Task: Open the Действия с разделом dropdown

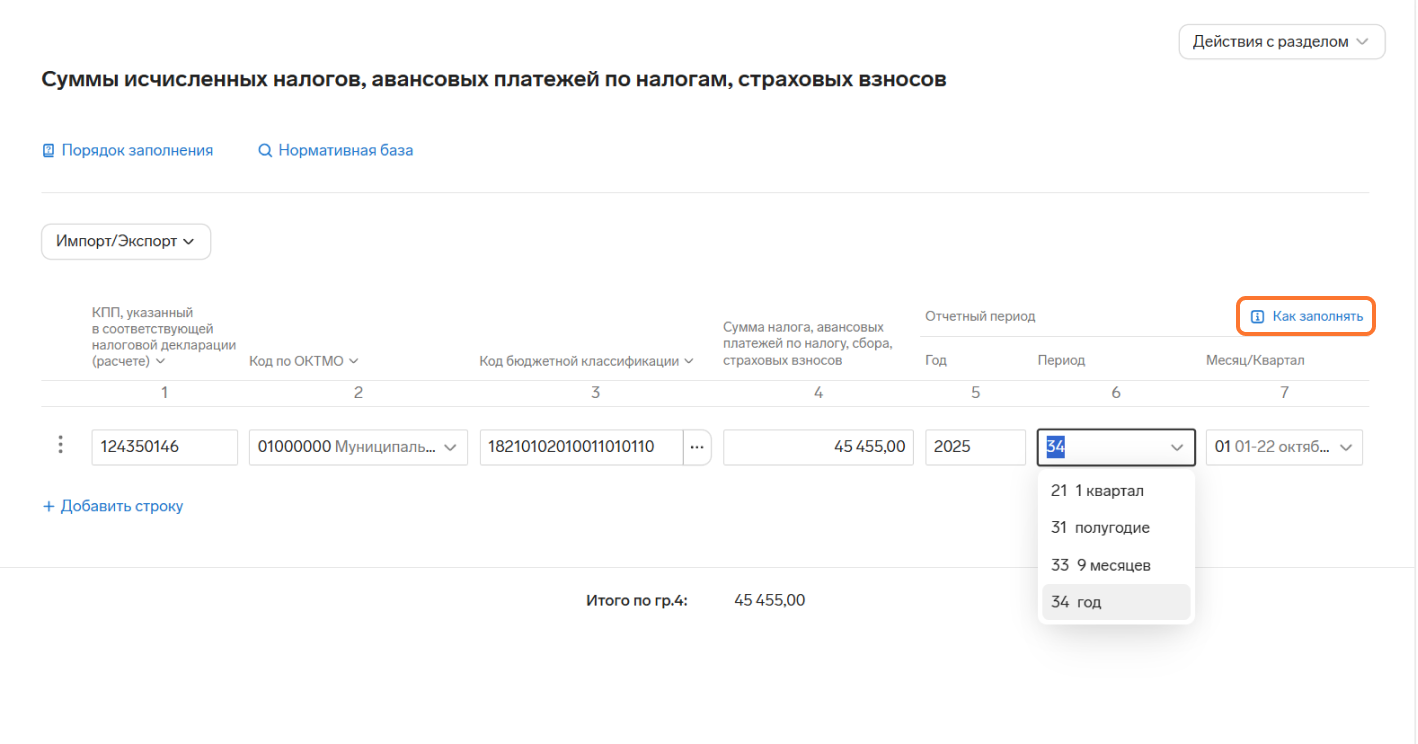Action: tap(1281, 42)
